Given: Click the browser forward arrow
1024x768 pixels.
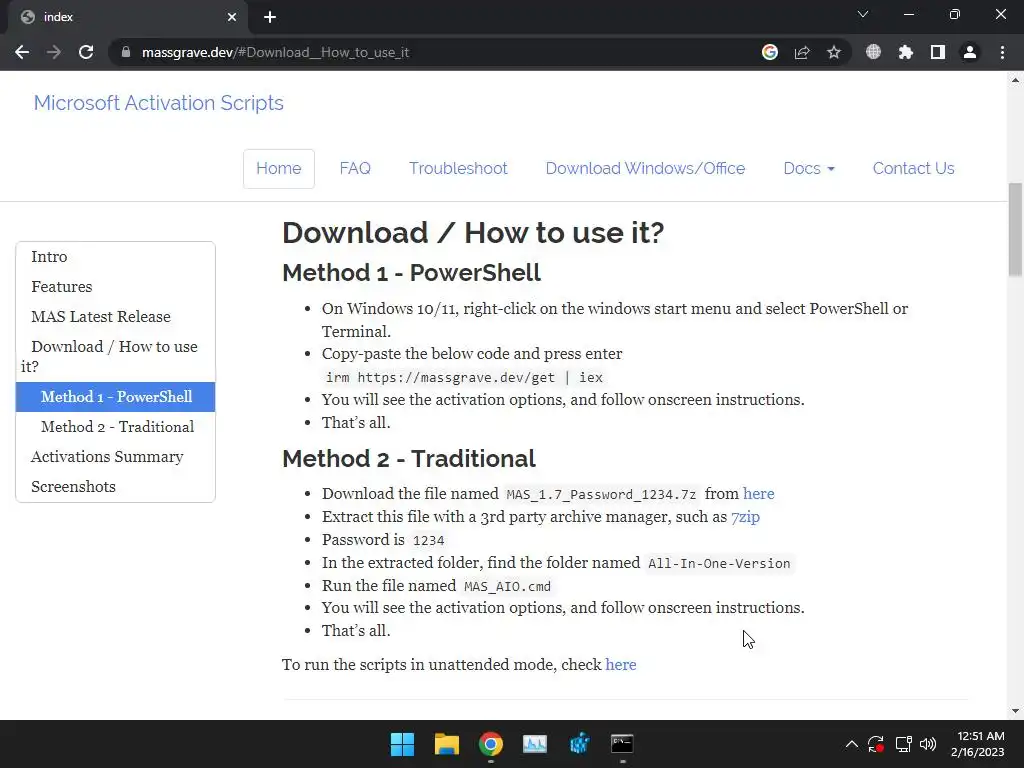Looking at the screenshot, I should click(x=54, y=52).
